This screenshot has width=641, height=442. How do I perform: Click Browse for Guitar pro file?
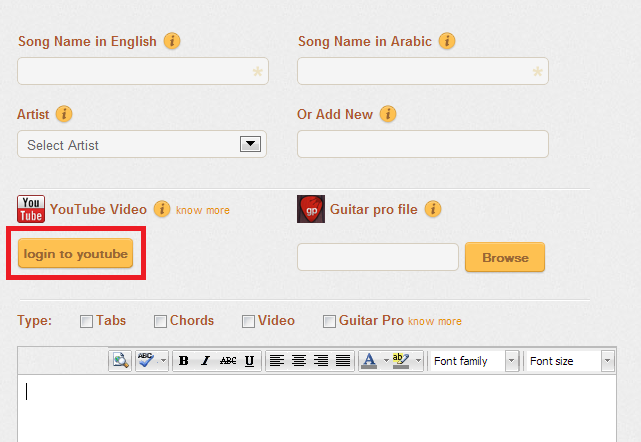[505, 257]
